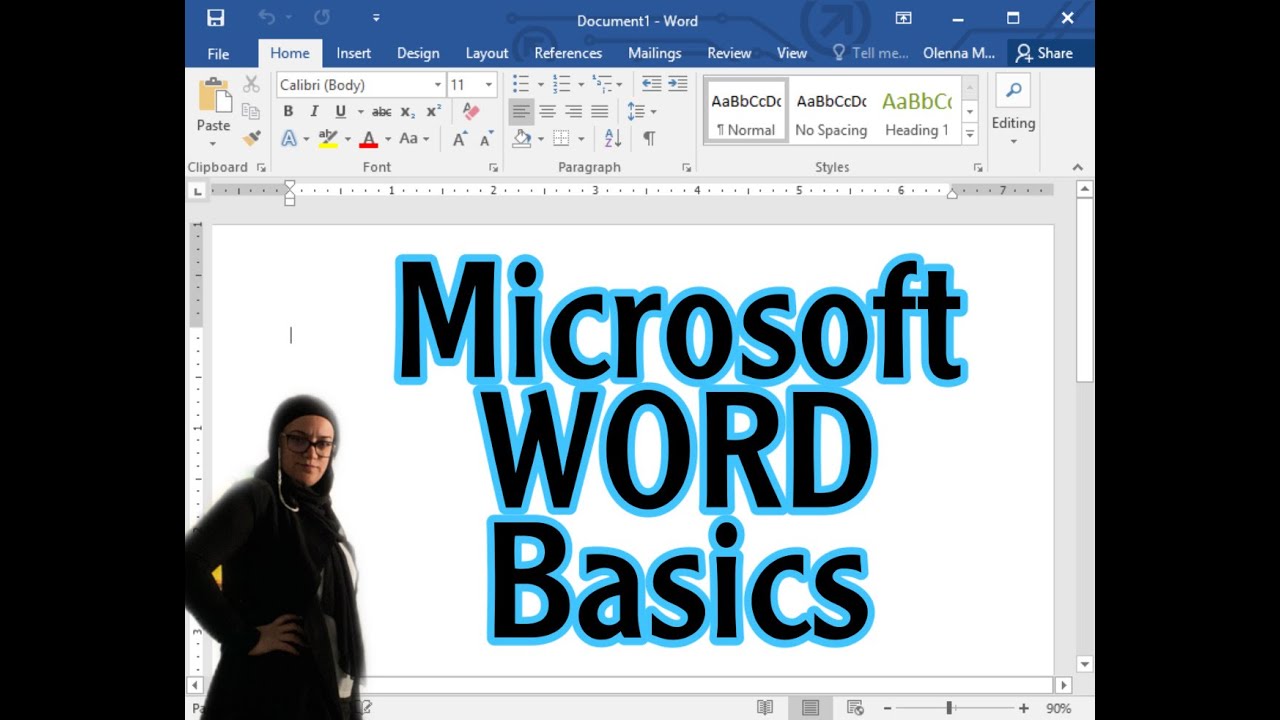Open the Font dialog launcher

coord(493,168)
